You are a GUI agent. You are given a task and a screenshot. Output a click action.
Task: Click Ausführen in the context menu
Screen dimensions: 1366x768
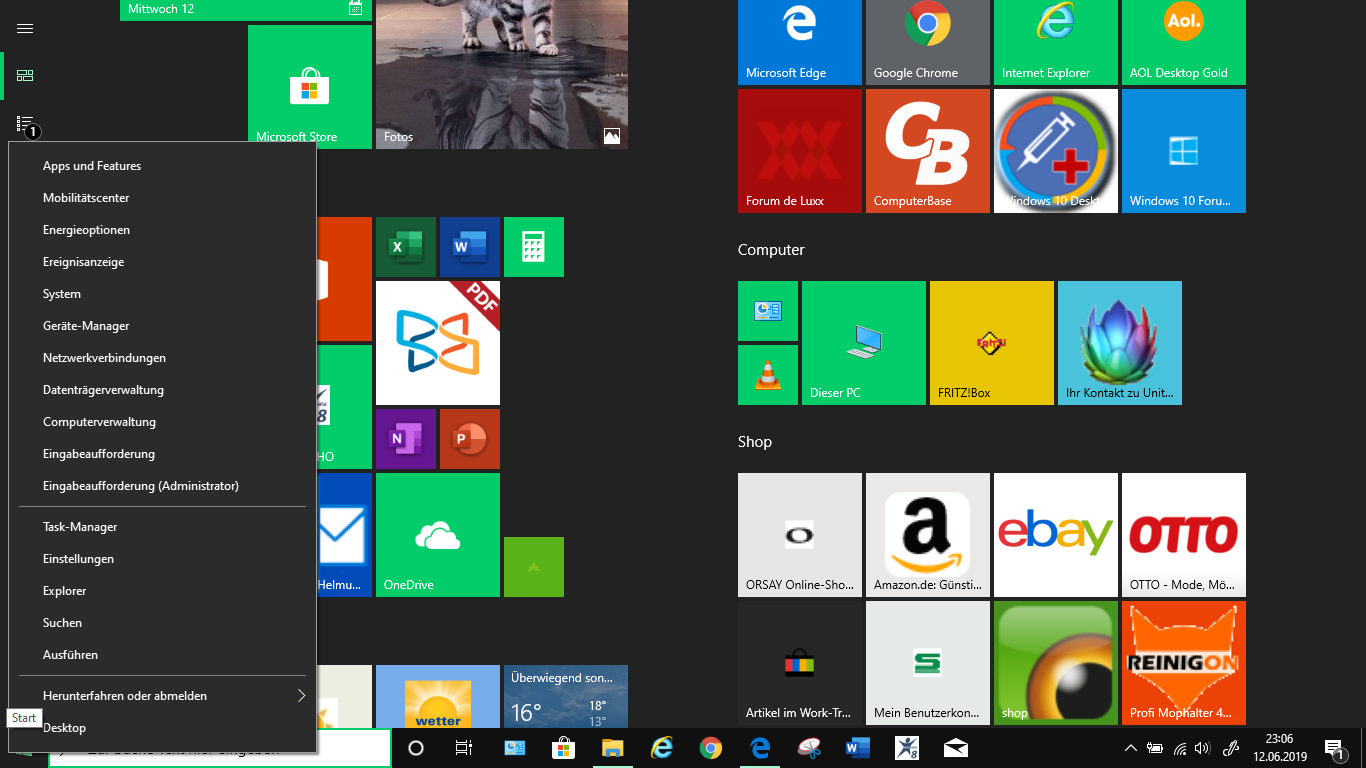point(162,655)
